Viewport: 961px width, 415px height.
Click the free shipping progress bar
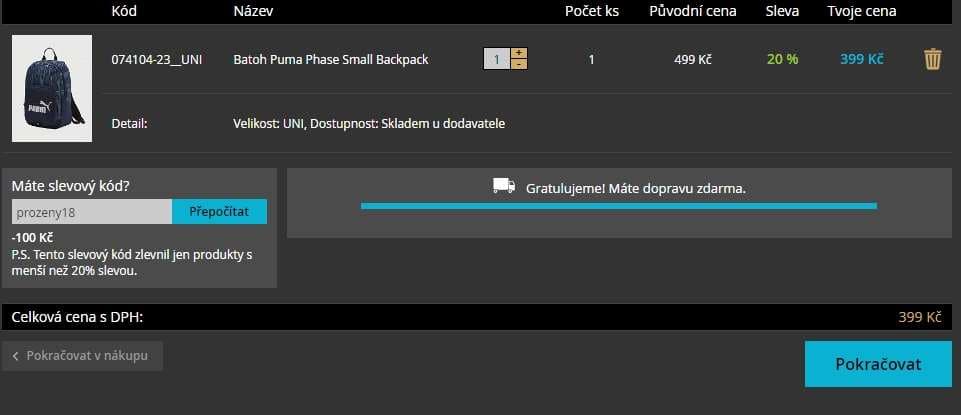tap(619, 206)
